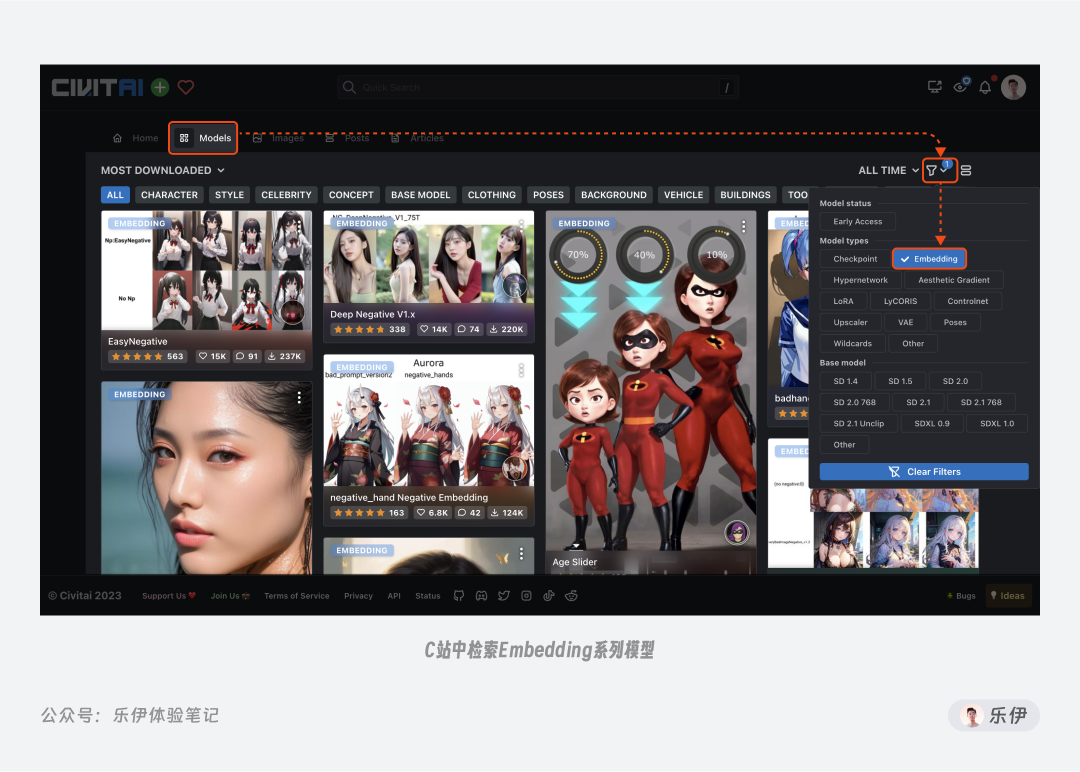Select the STYLE category tag
Screen dimensions: 1080x772
[x=229, y=195]
